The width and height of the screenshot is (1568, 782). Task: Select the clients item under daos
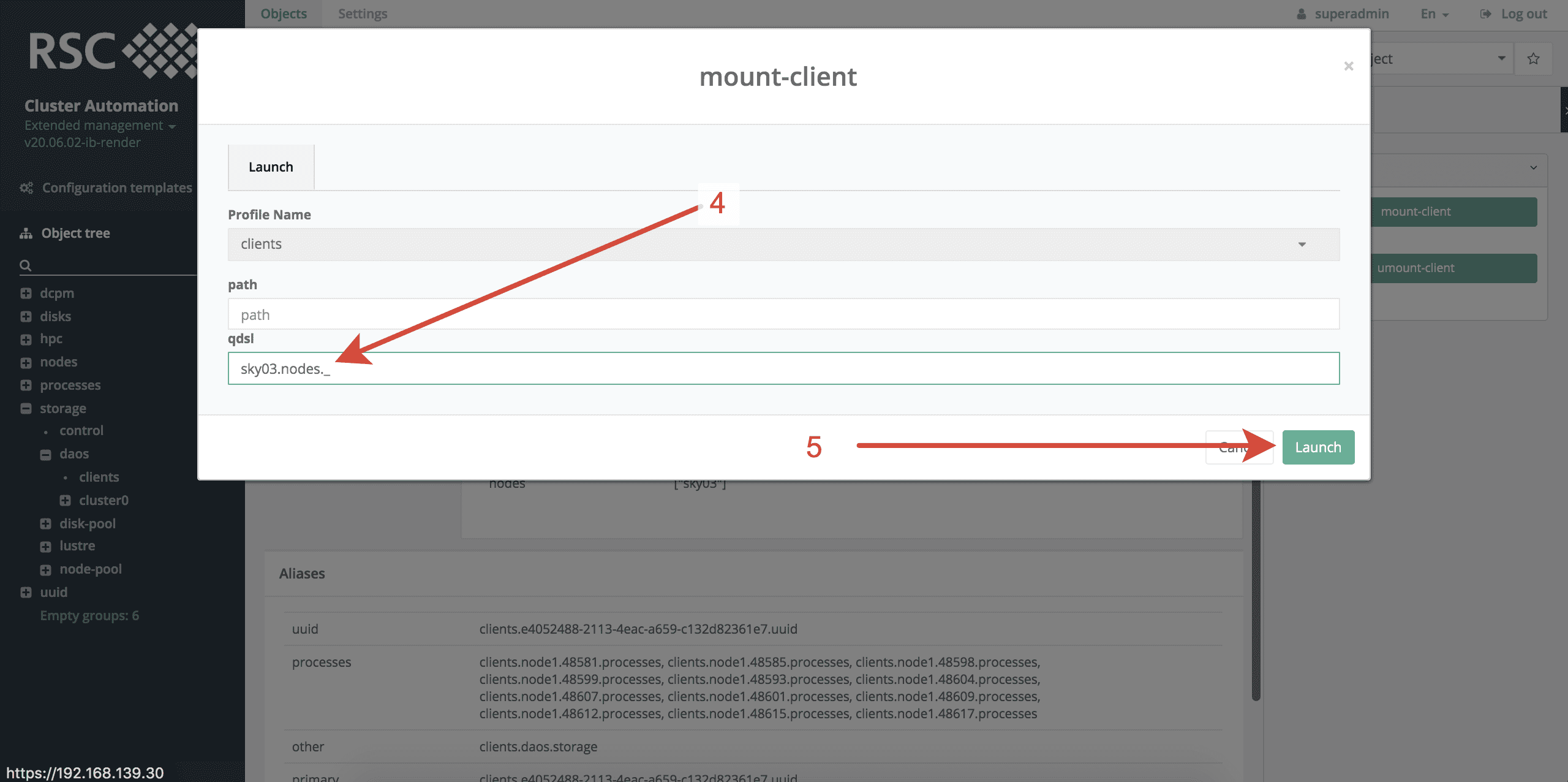coord(99,477)
